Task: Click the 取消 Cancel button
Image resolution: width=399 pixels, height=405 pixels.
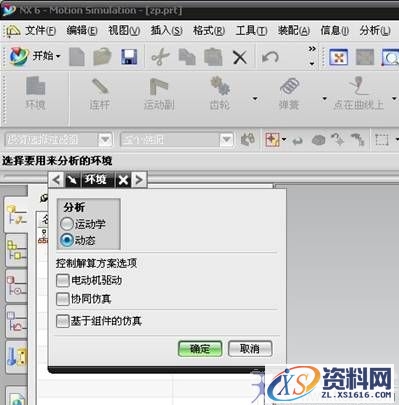Action: pos(250,349)
